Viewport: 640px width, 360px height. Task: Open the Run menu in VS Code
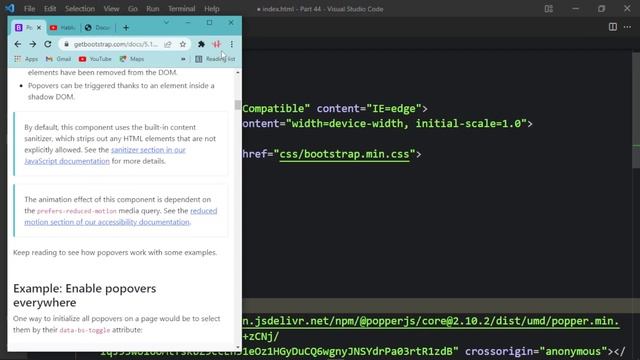(153, 9)
